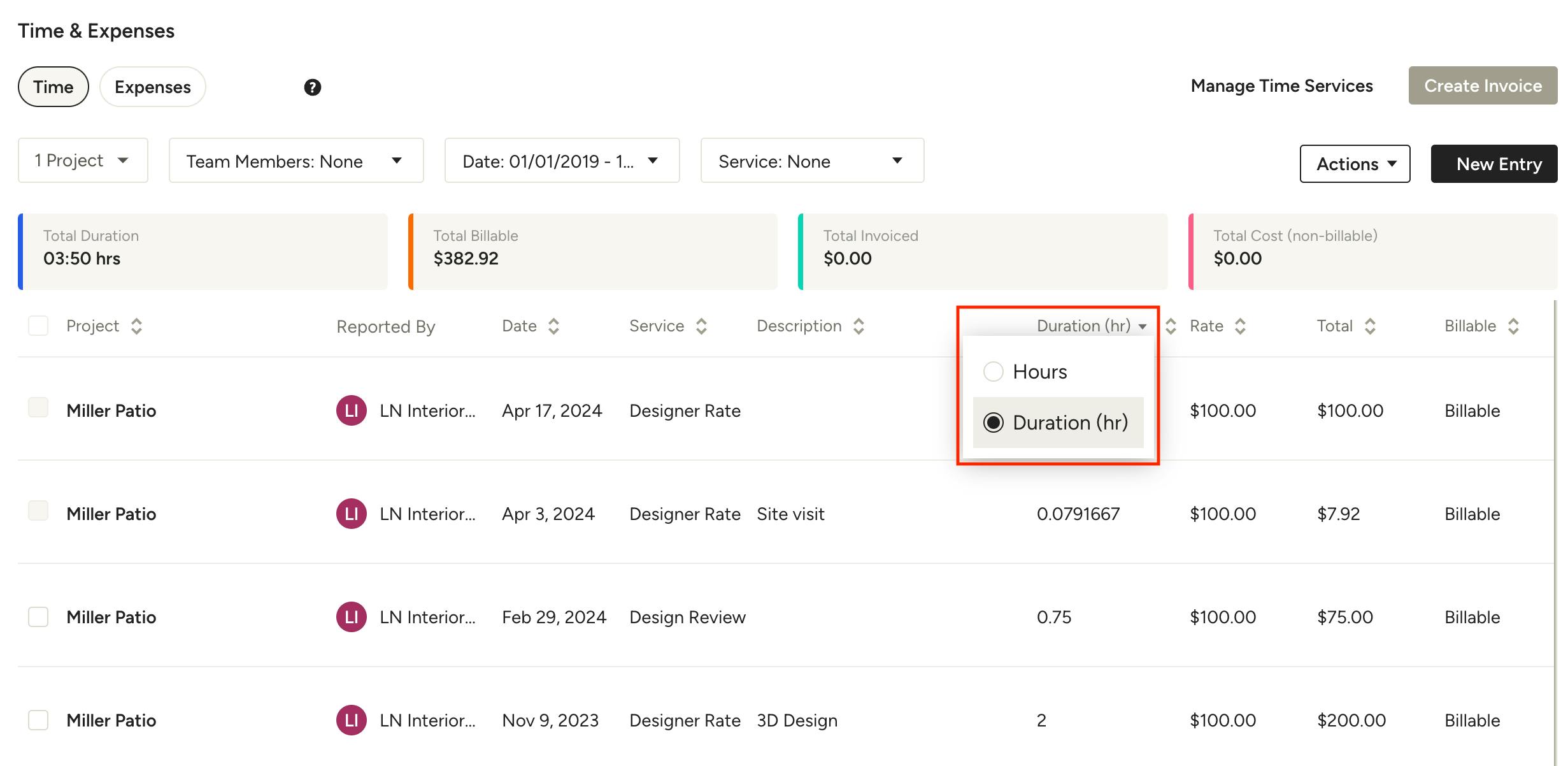The width and height of the screenshot is (1568, 766).
Task: Sort by Rate column arrows
Action: [1240, 326]
